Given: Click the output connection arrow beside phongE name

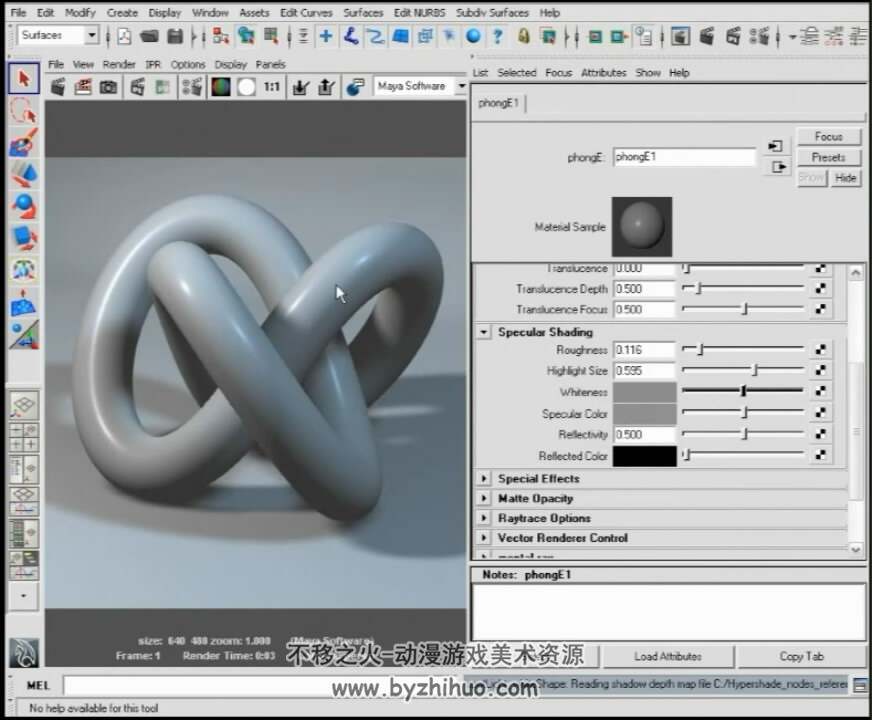Looking at the screenshot, I should (x=779, y=167).
